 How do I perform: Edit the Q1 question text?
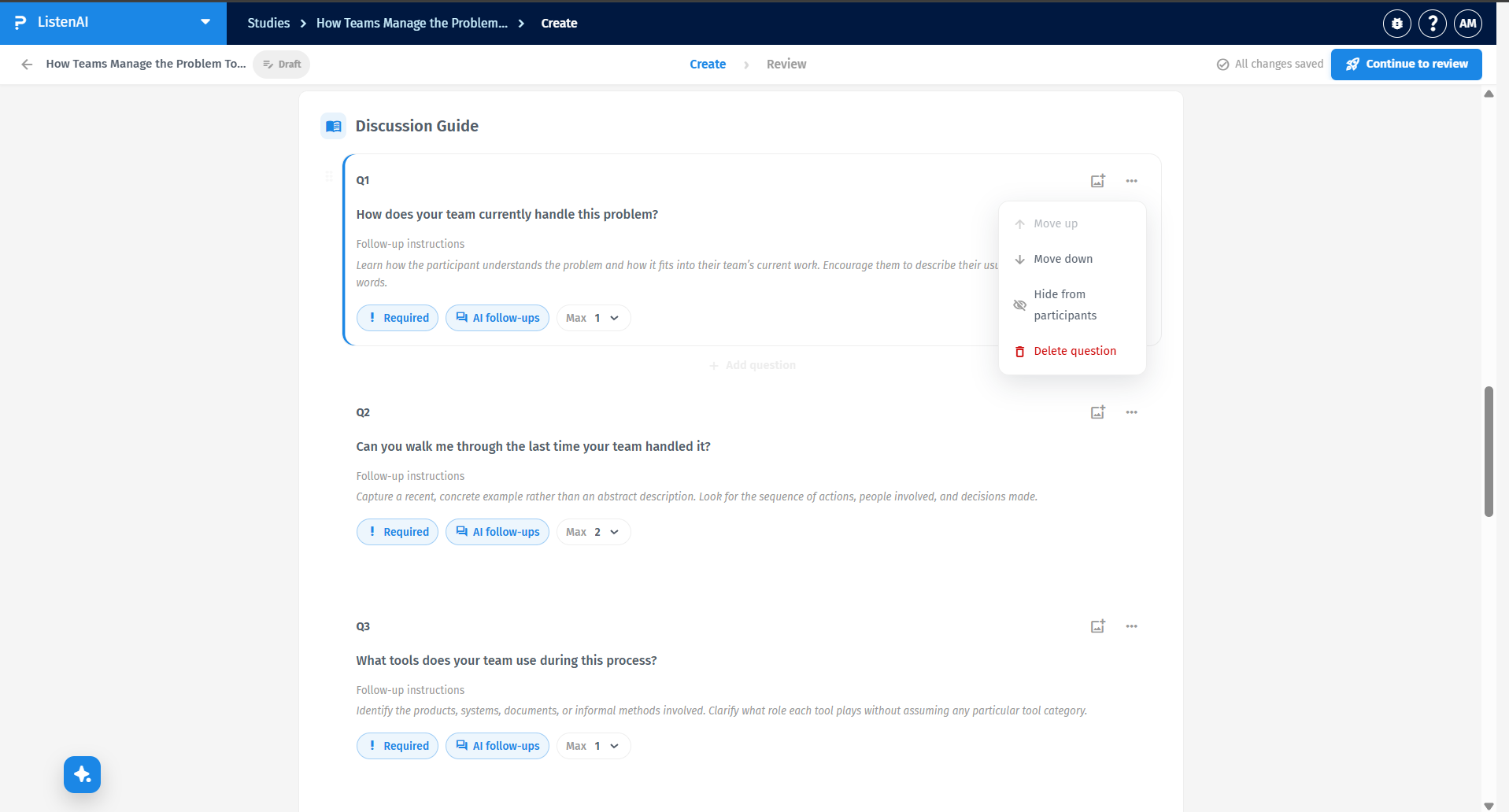pyautogui.click(x=507, y=215)
